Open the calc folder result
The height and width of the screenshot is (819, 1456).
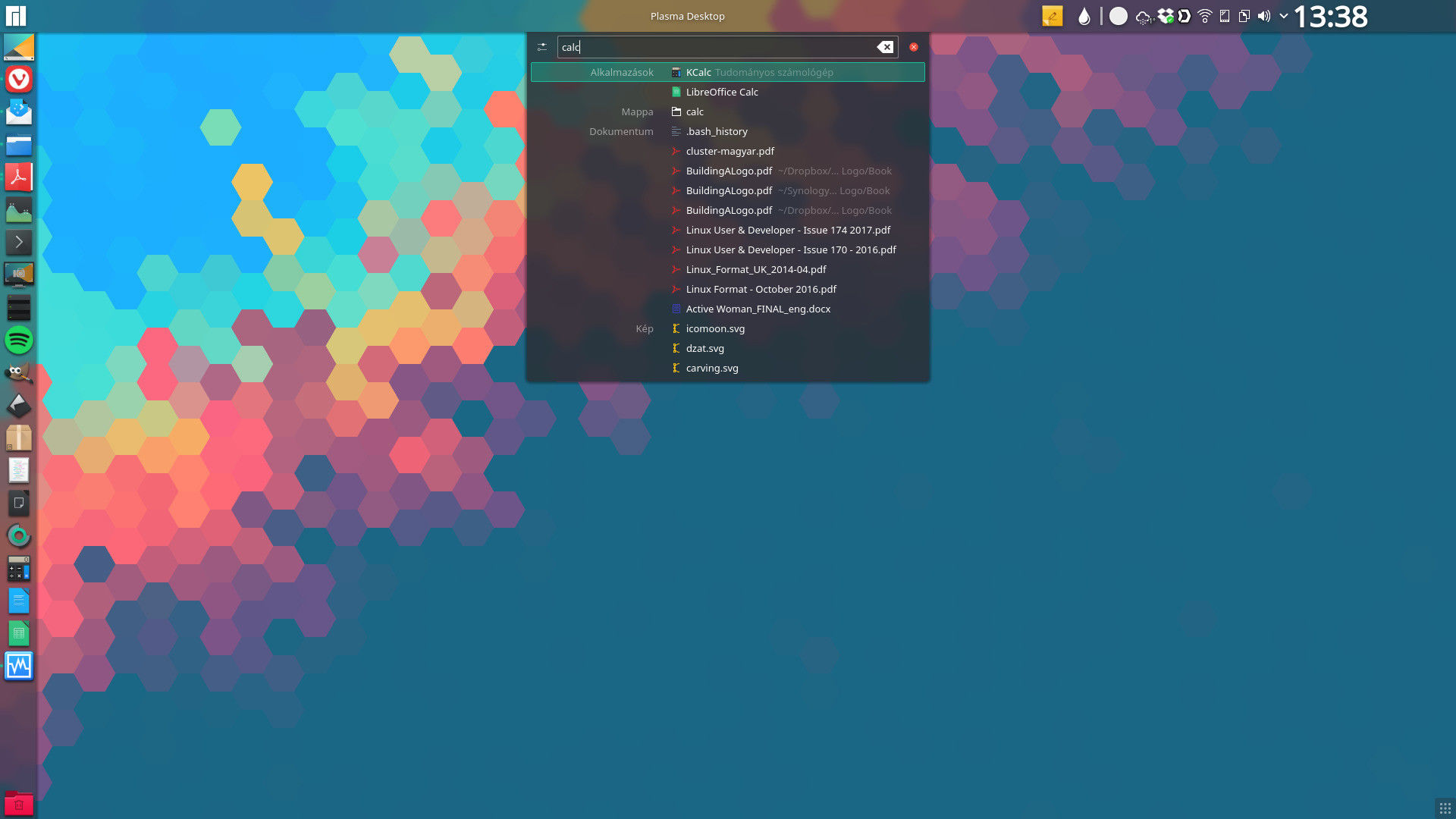click(728, 111)
